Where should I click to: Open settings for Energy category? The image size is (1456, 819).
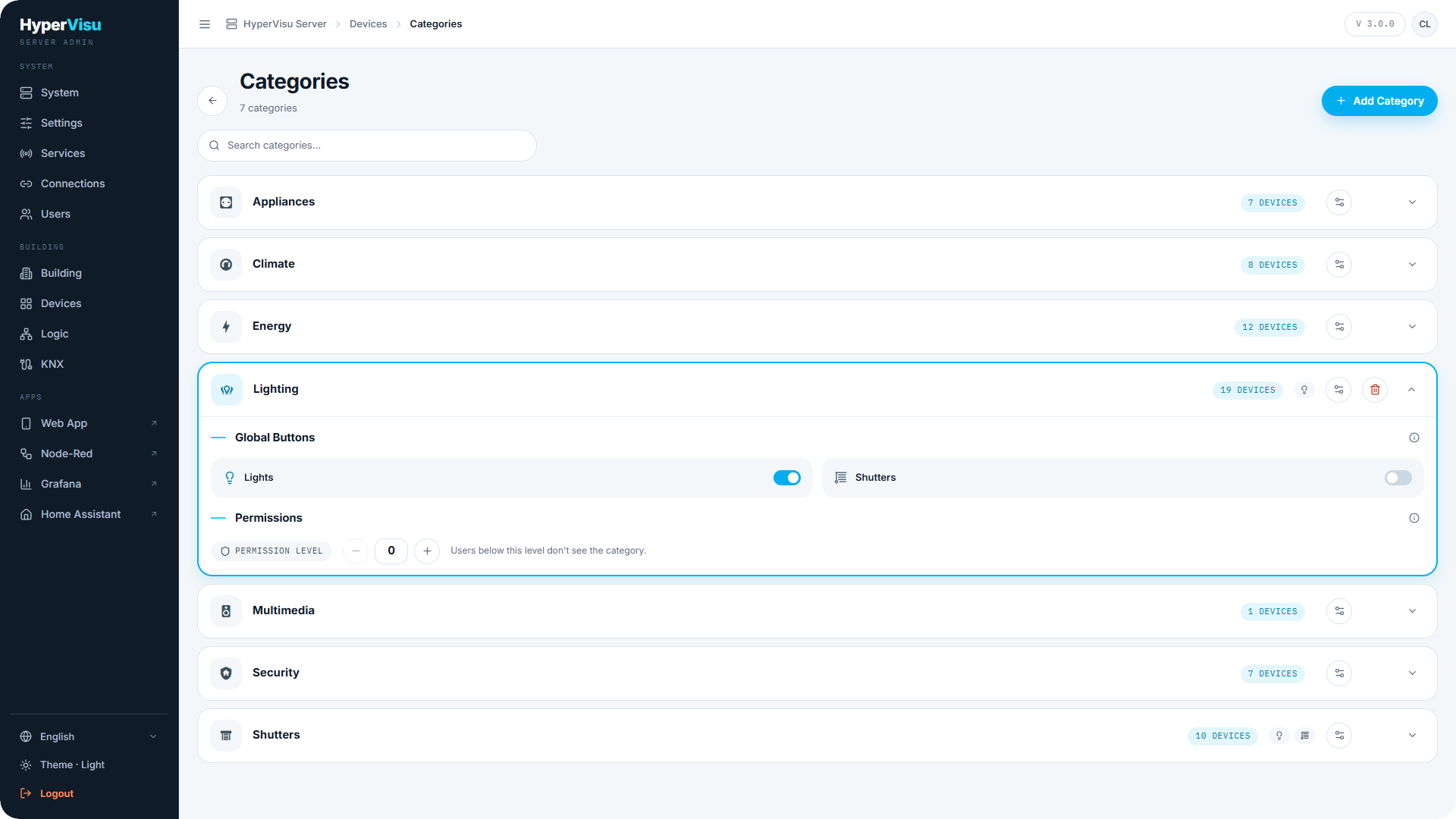pos(1339,327)
